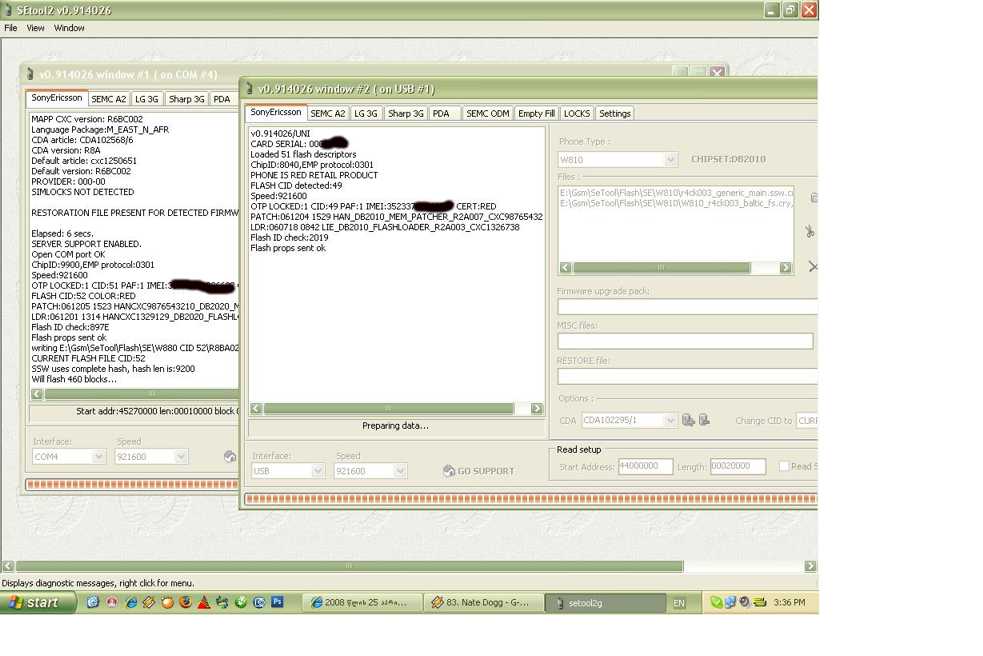Click the Files list horizontal scrollbar
This screenshot has width=983, height=656.
(x=675, y=268)
